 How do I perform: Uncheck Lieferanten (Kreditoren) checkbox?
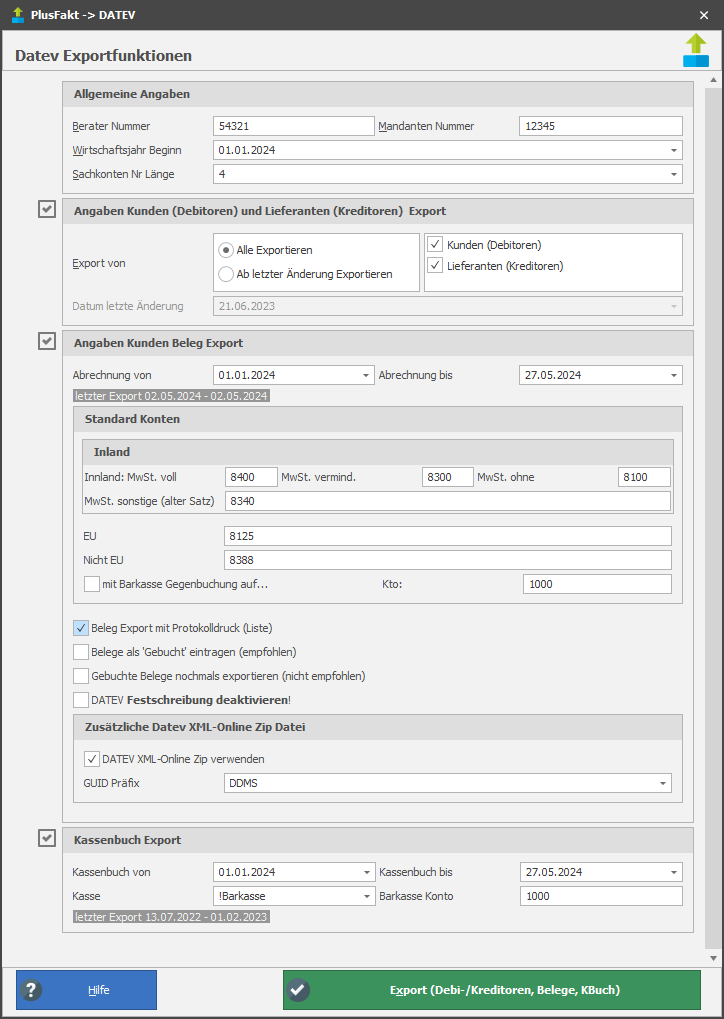pyautogui.click(x=436, y=266)
